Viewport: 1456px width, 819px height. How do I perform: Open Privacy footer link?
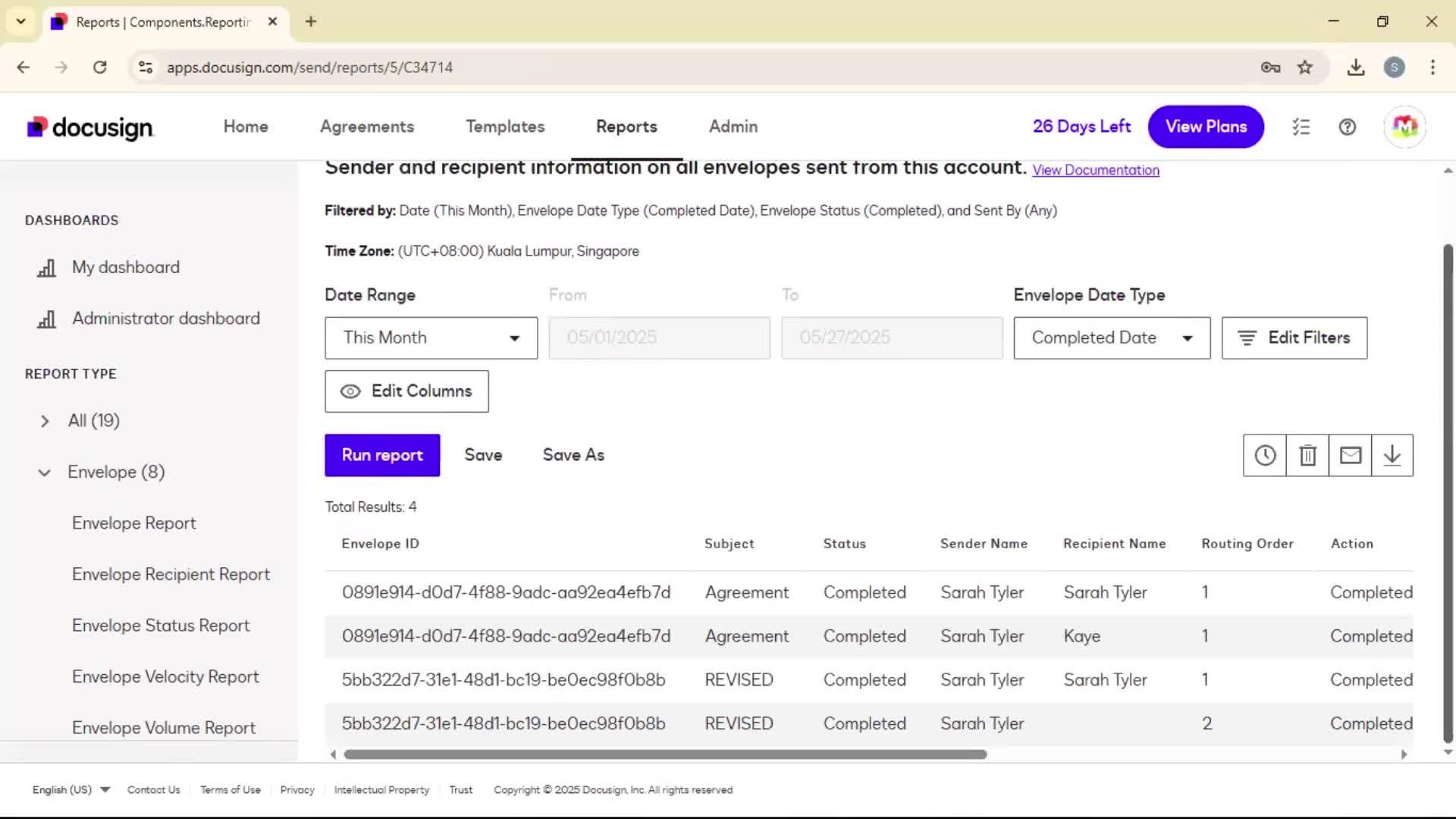pyautogui.click(x=297, y=789)
